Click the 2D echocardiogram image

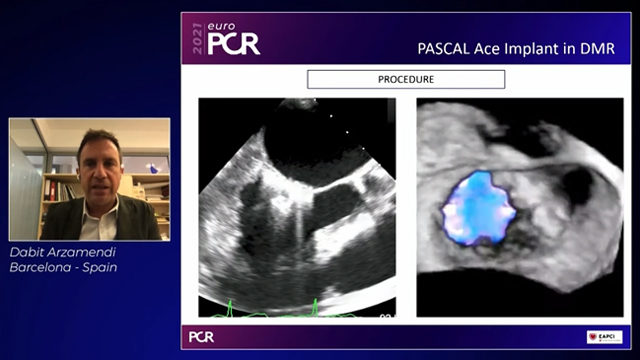coord(297,207)
